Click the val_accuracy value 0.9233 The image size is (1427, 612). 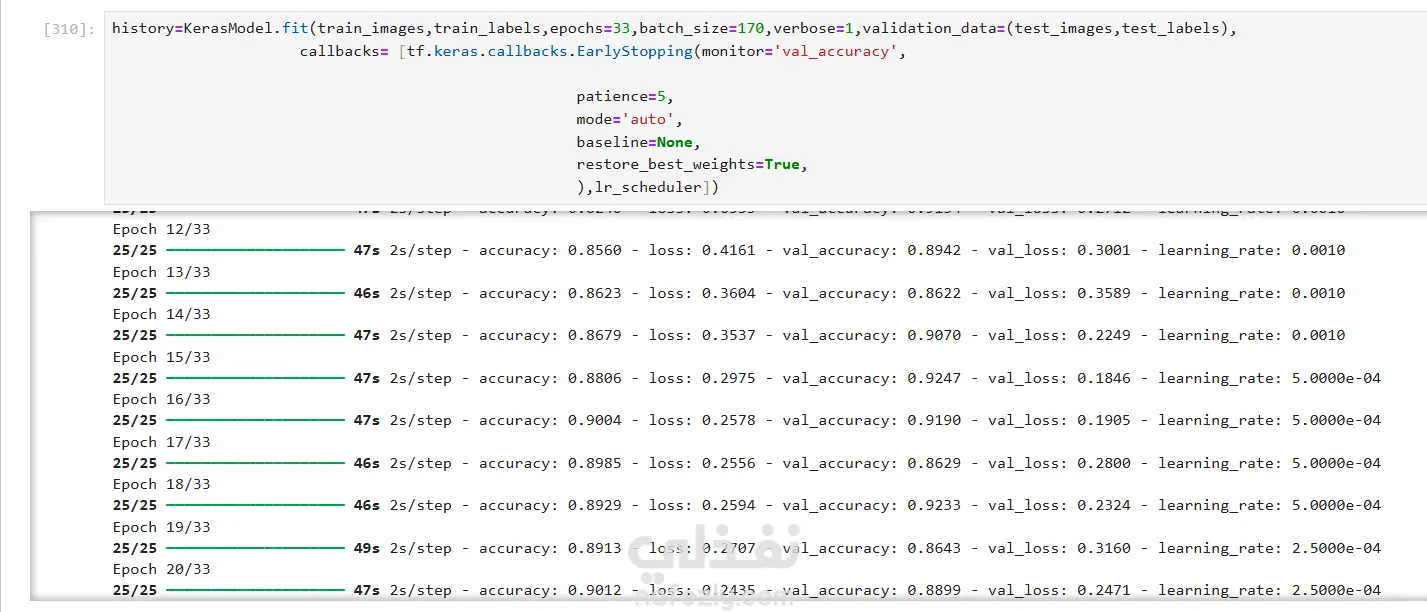(x=934, y=505)
